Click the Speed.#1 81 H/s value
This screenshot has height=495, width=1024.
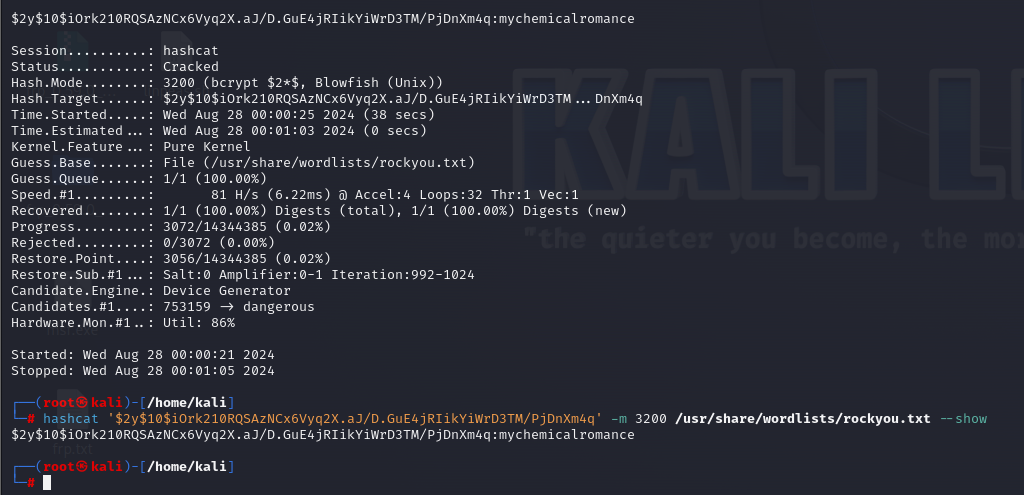(x=234, y=195)
